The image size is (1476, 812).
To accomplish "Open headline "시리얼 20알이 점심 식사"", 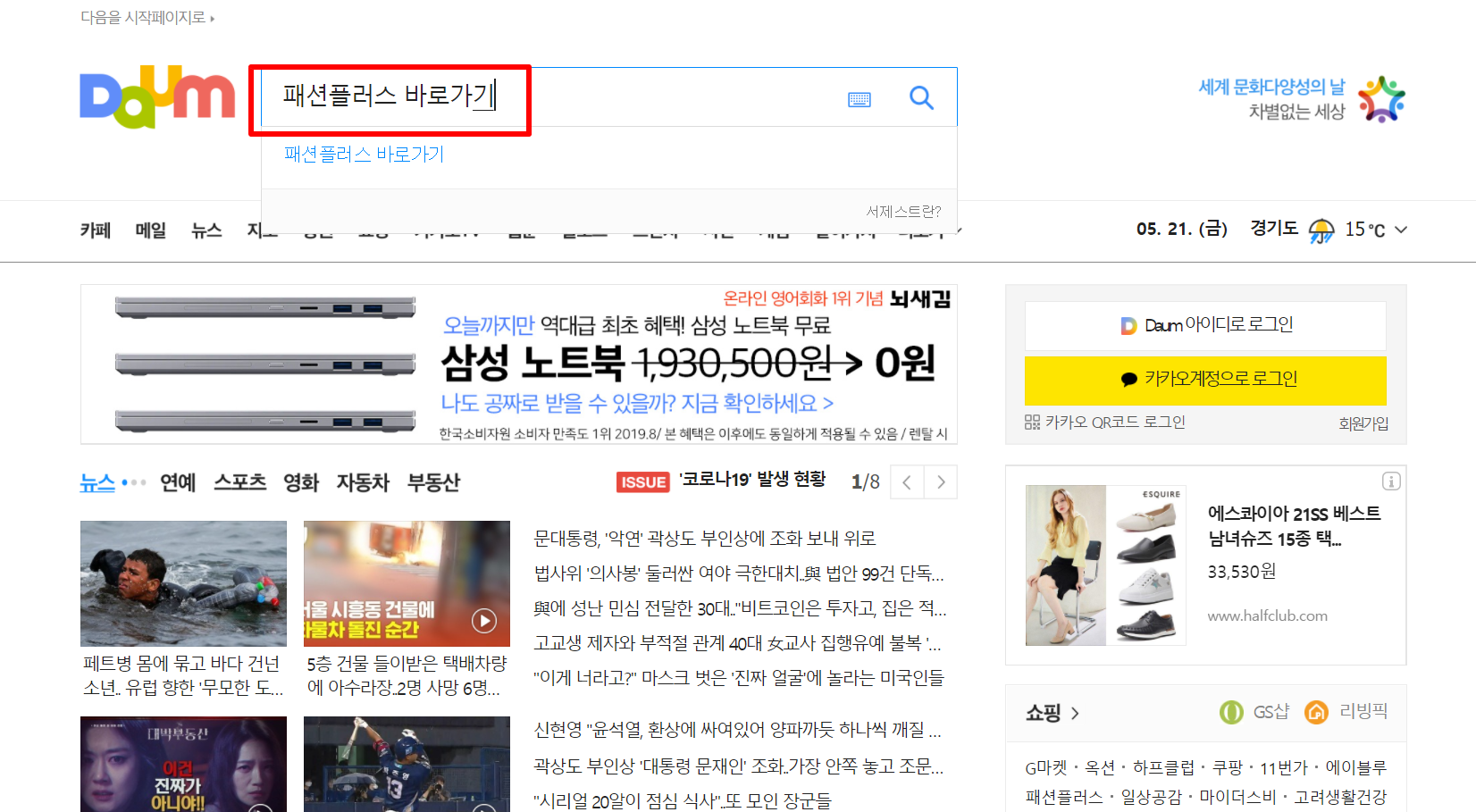I will (683, 801).
